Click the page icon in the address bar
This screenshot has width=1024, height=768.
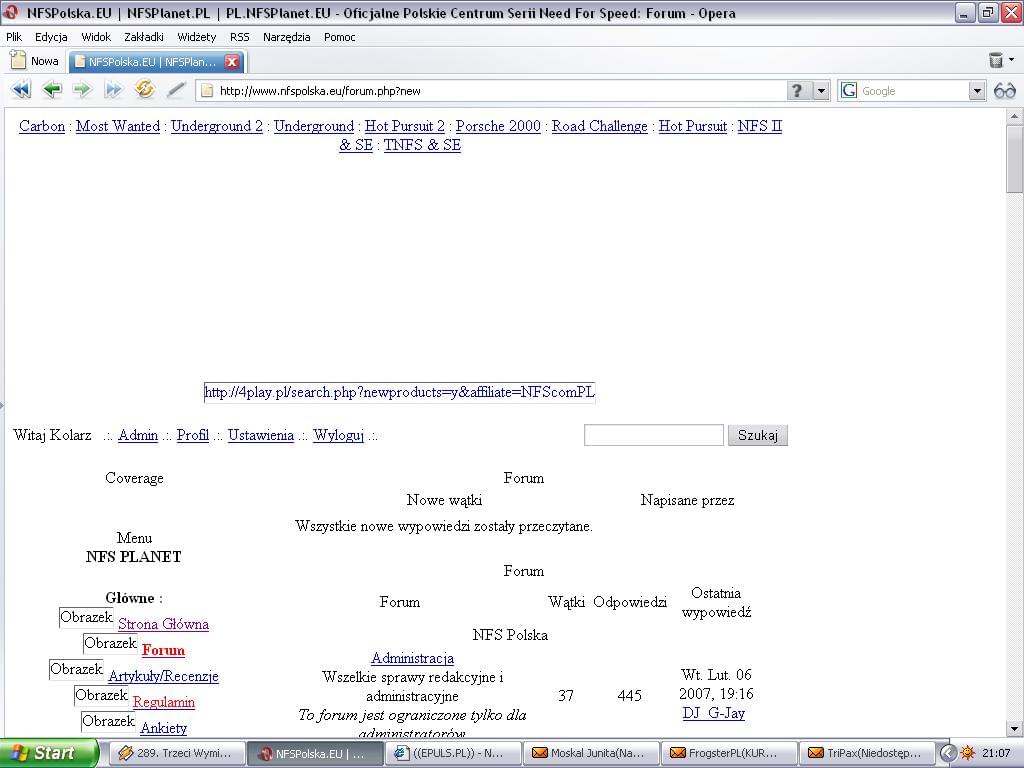coord(207,91)
